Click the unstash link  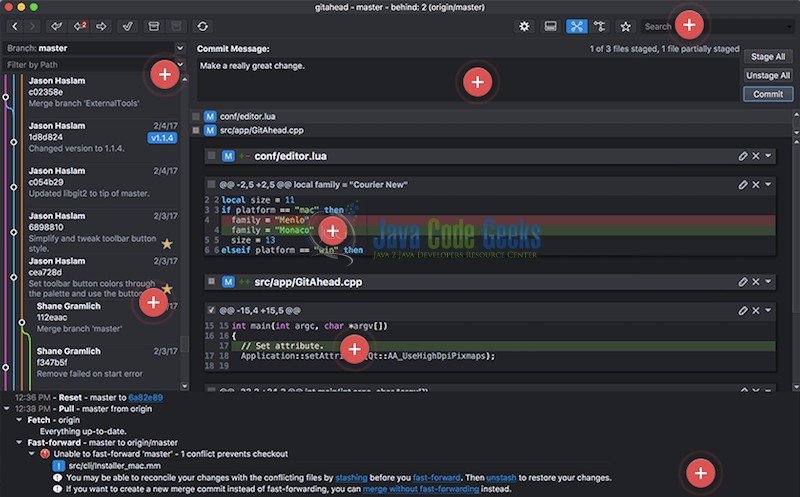pos(501,478)
